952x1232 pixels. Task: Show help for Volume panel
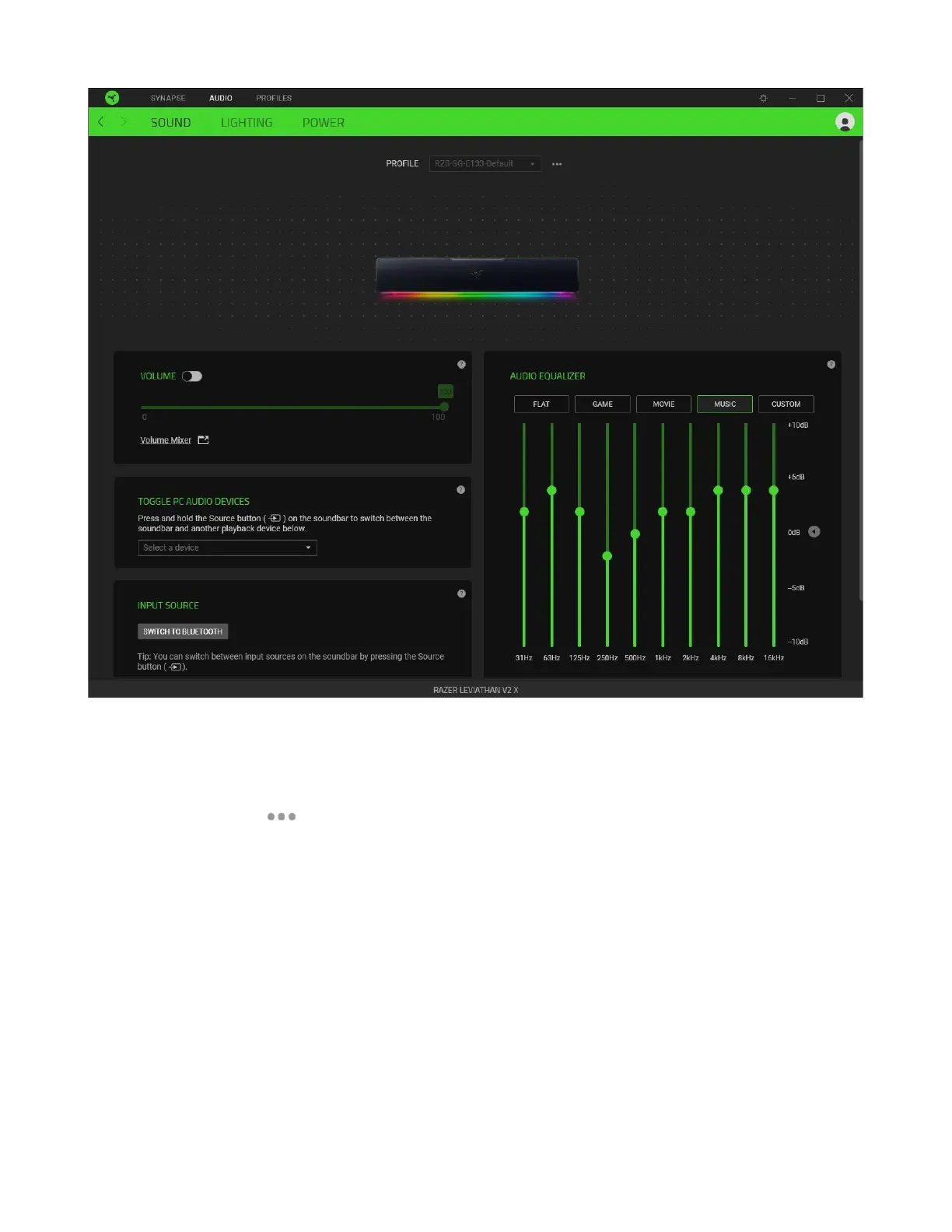coord(461,364)
